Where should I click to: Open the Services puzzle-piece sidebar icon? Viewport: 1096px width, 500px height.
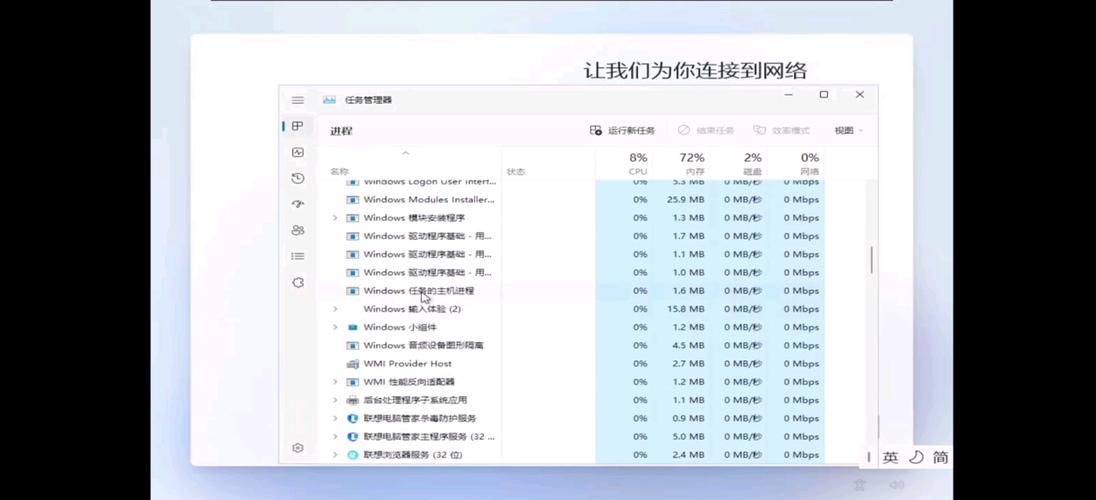tap(298, 283)
